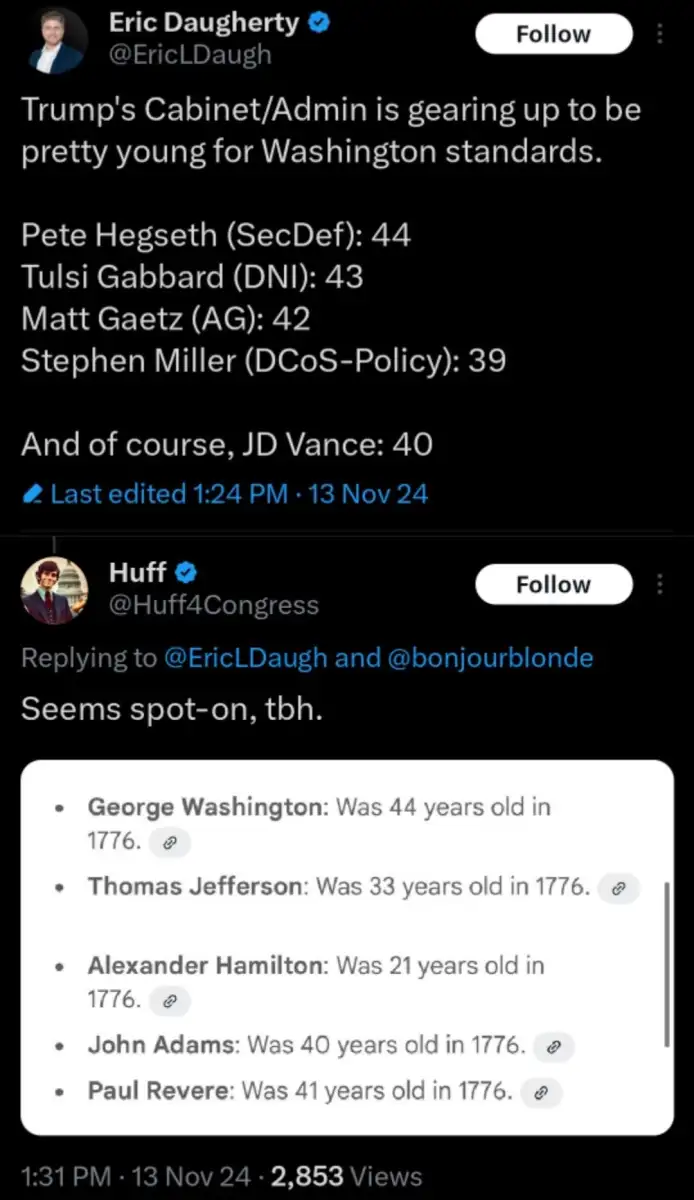Click the source link icon for John Adams
The image size is (694, 1200).
tap(554, 1047)
